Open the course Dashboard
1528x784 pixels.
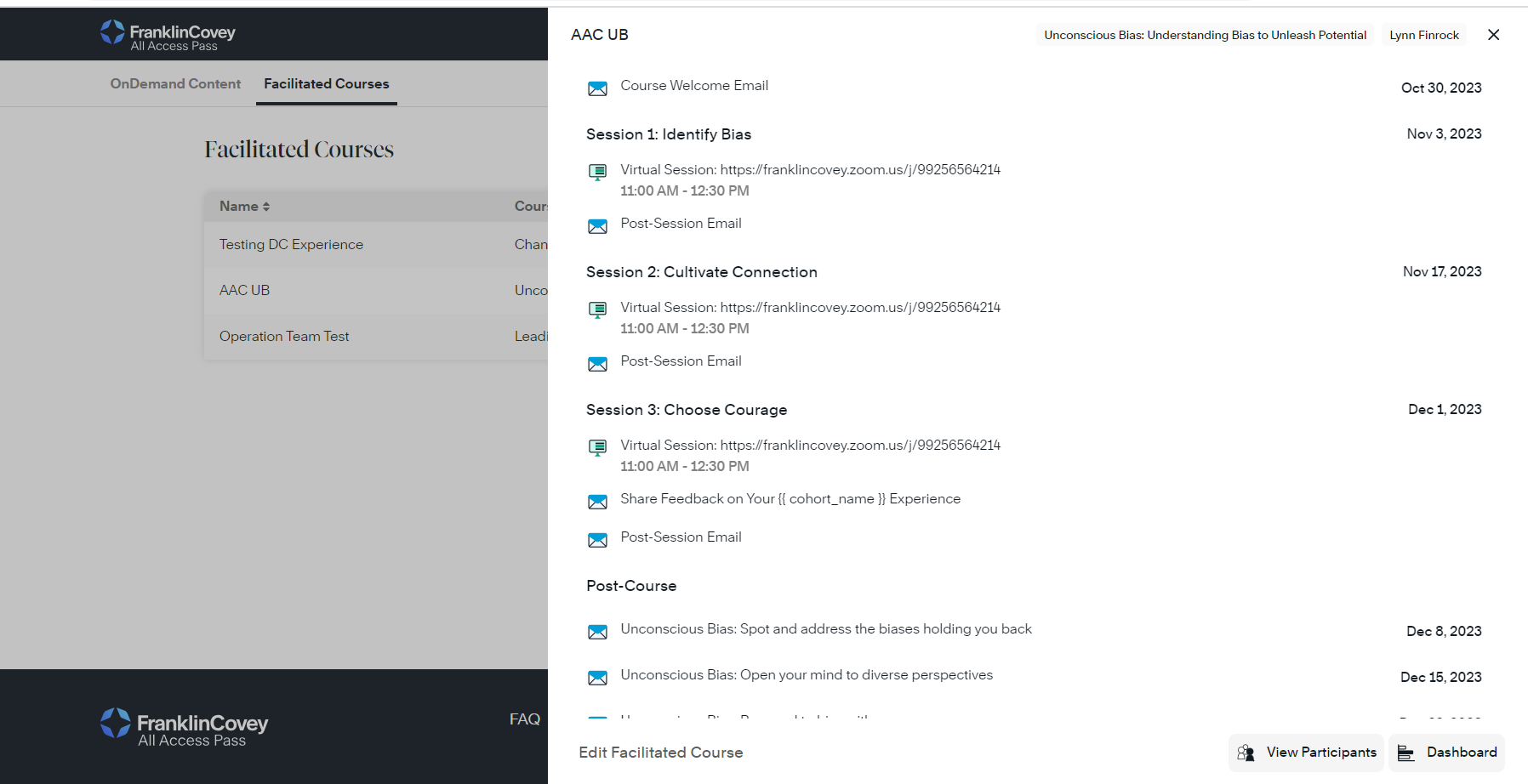pyautogui.click(x=1447, y=753)
